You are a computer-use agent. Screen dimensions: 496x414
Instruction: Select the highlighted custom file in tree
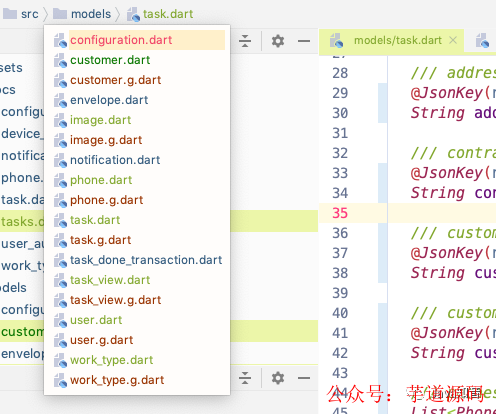22,331
